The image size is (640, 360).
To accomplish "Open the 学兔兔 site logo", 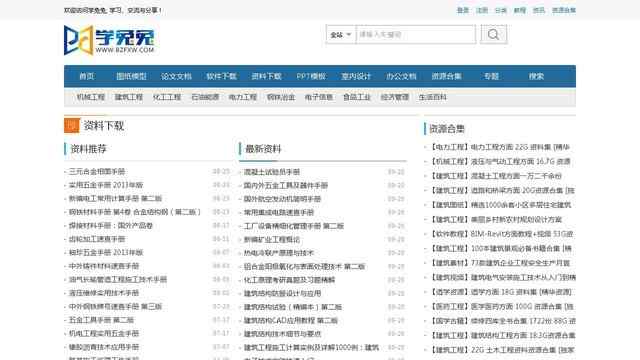I will pyautogui.click(x=109, y=40).
